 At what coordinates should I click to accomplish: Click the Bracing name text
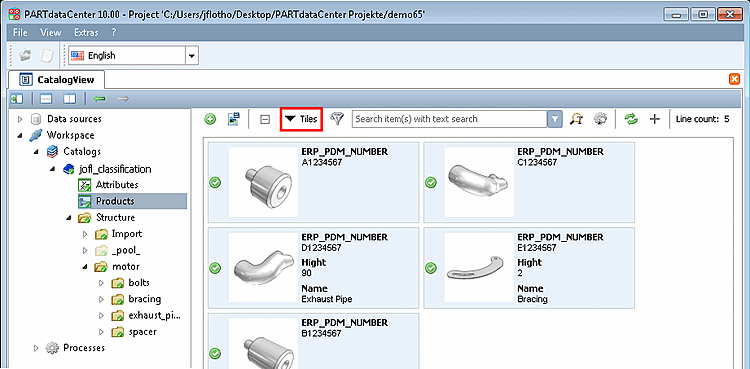pos(532,299)
